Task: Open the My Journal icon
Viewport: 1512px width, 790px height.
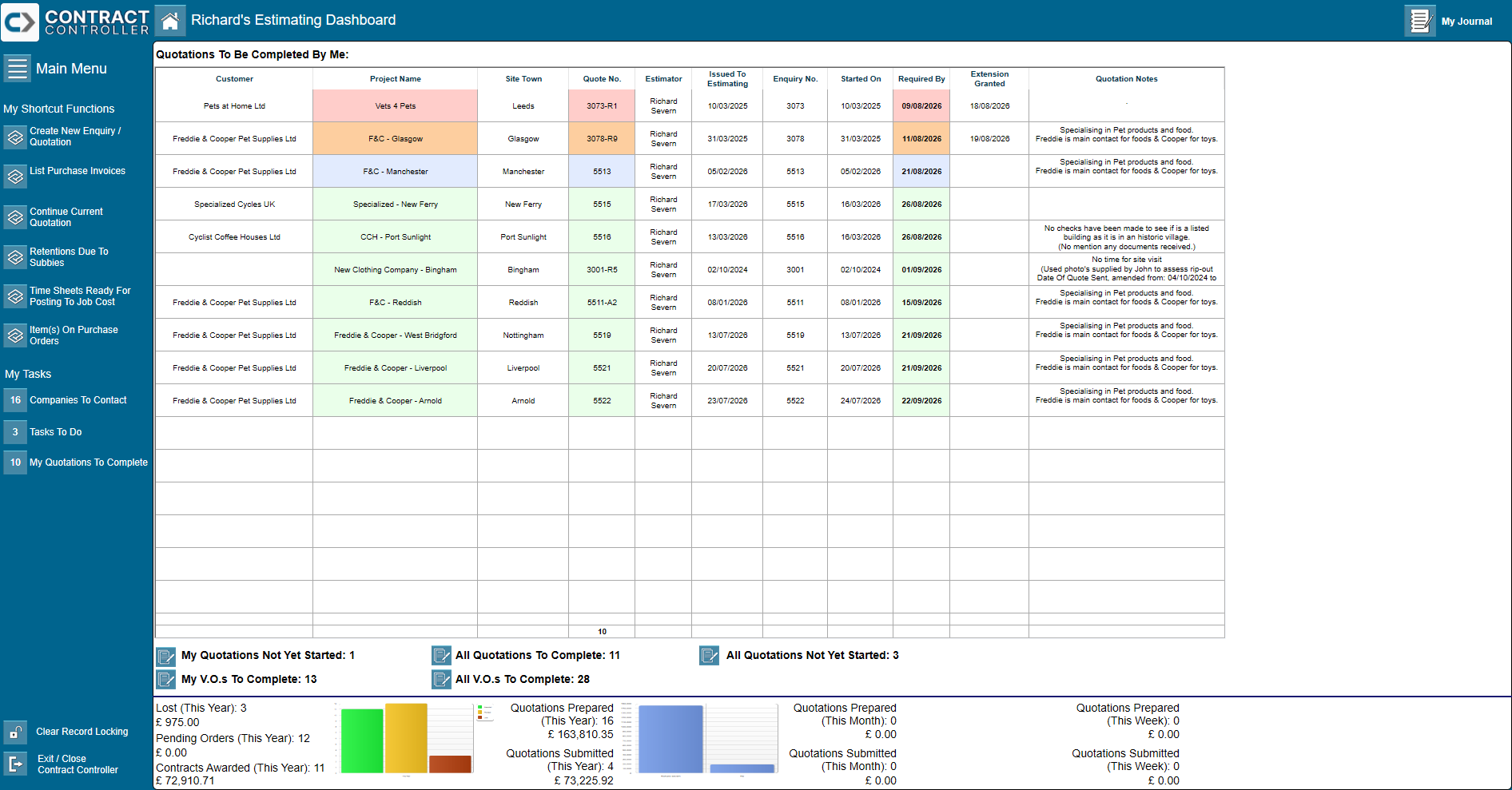Action: pos(1419,21)
